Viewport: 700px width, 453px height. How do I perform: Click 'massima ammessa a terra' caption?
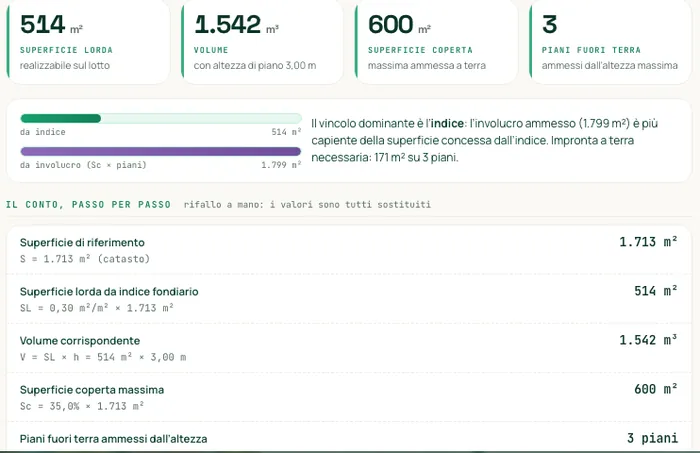tap(427, 66)
